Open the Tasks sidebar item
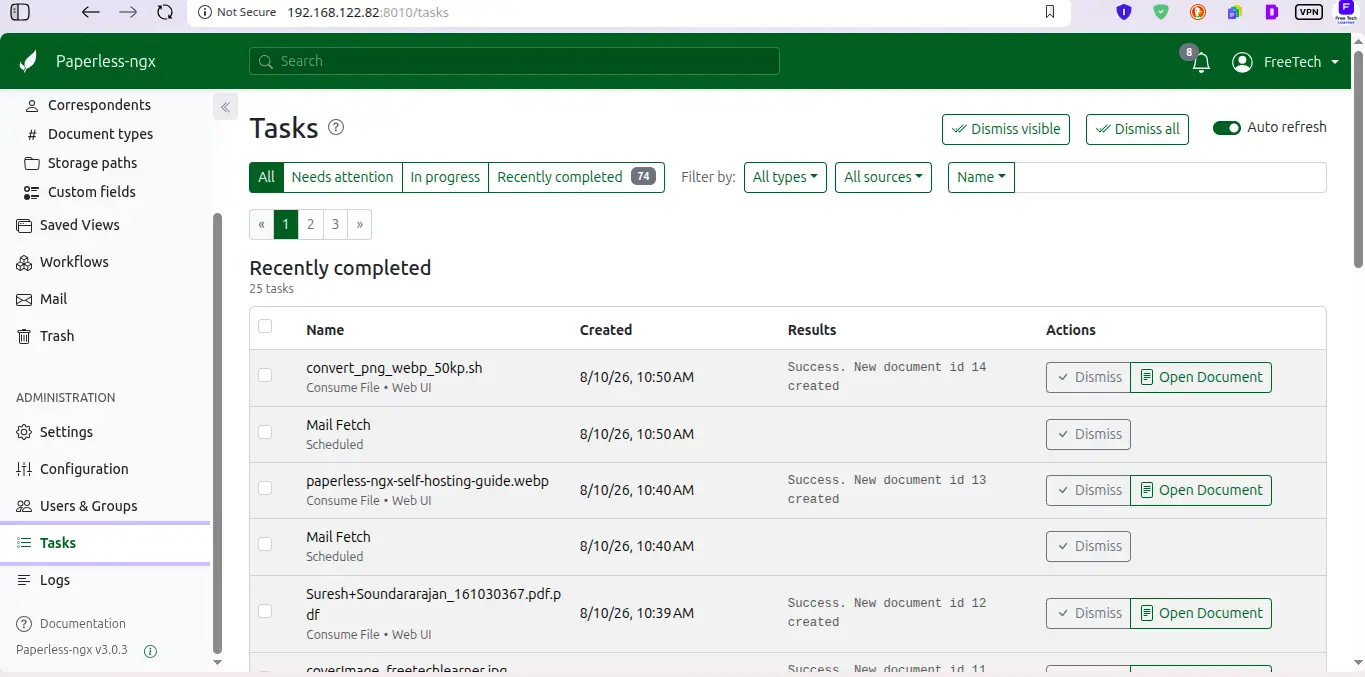1365x677 pixels. (x=105, y=543)
